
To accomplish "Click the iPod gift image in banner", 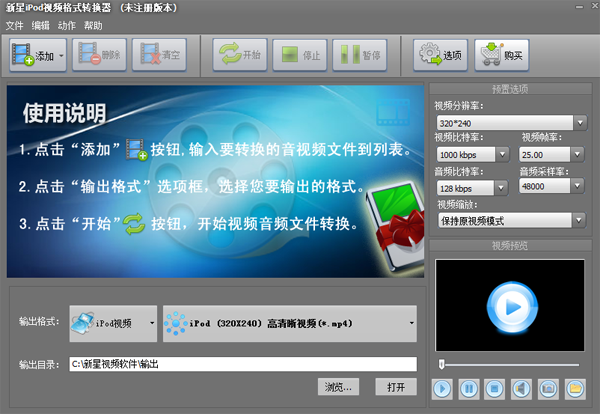I will [395, 227].
